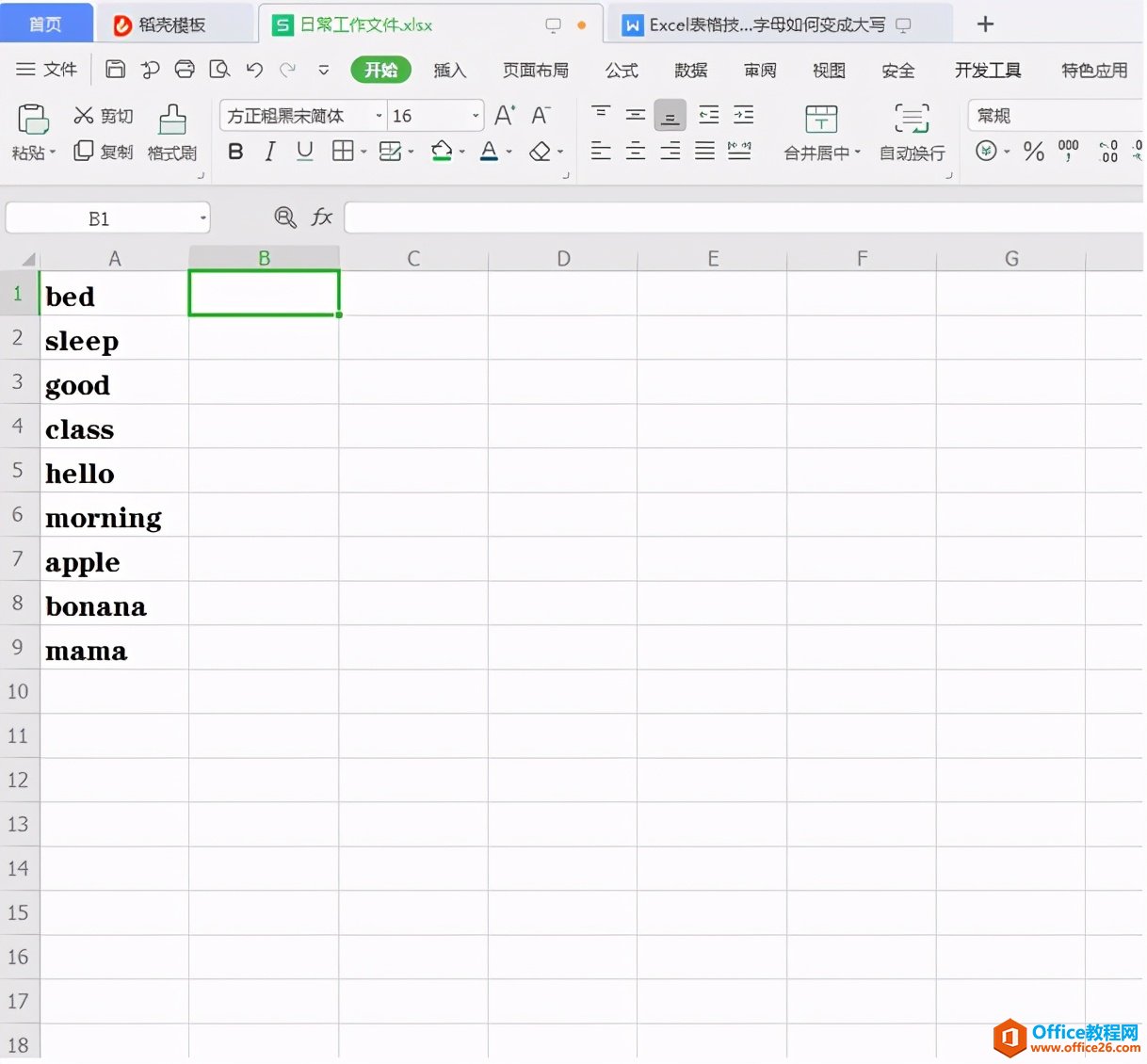Viewport: 1147px width, 1064px height.
Task: Switch to the 公式 ribbon tab
Action: click(622, 70)
